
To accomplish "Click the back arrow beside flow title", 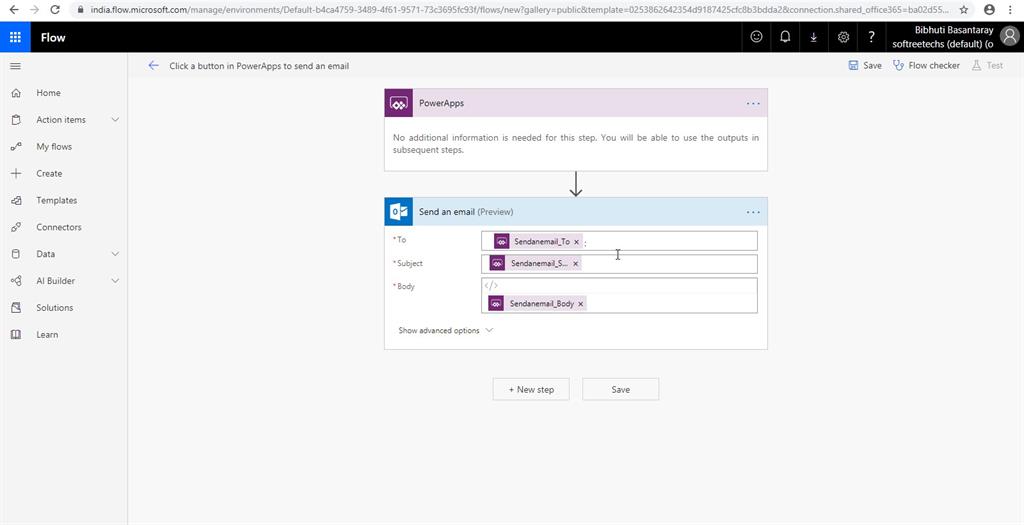I will click(153, 66).
